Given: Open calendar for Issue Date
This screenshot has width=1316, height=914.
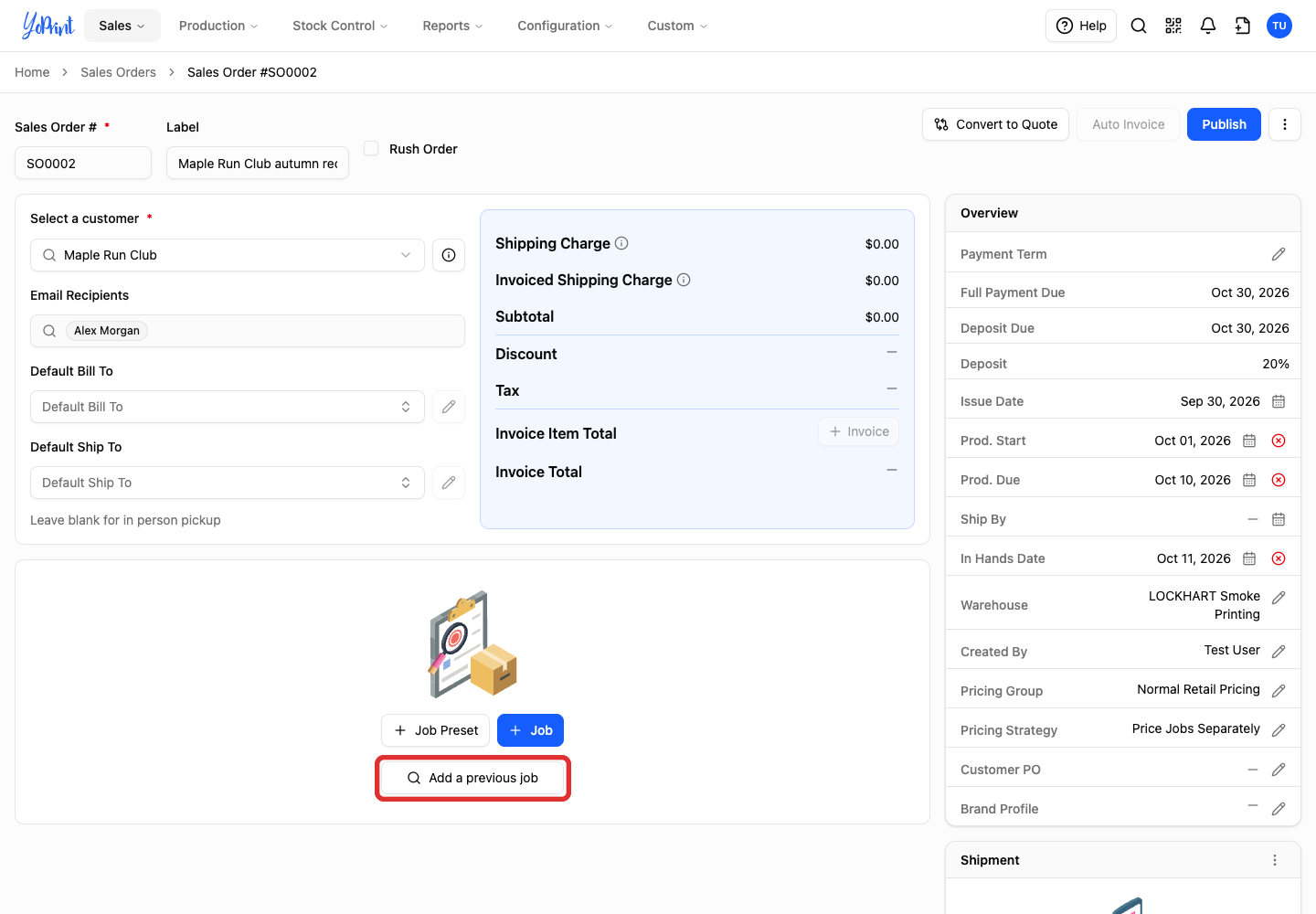Looking at the screenshot, I should tap(1279, 401).
